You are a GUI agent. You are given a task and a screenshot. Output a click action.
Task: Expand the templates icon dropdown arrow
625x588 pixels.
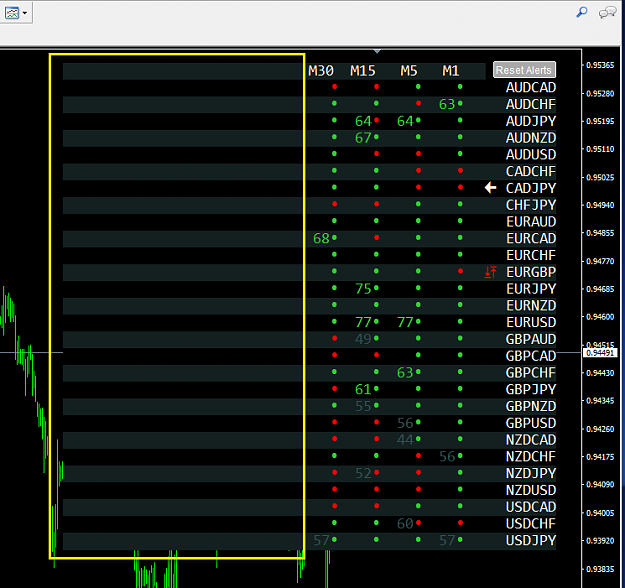click(25, 13)
